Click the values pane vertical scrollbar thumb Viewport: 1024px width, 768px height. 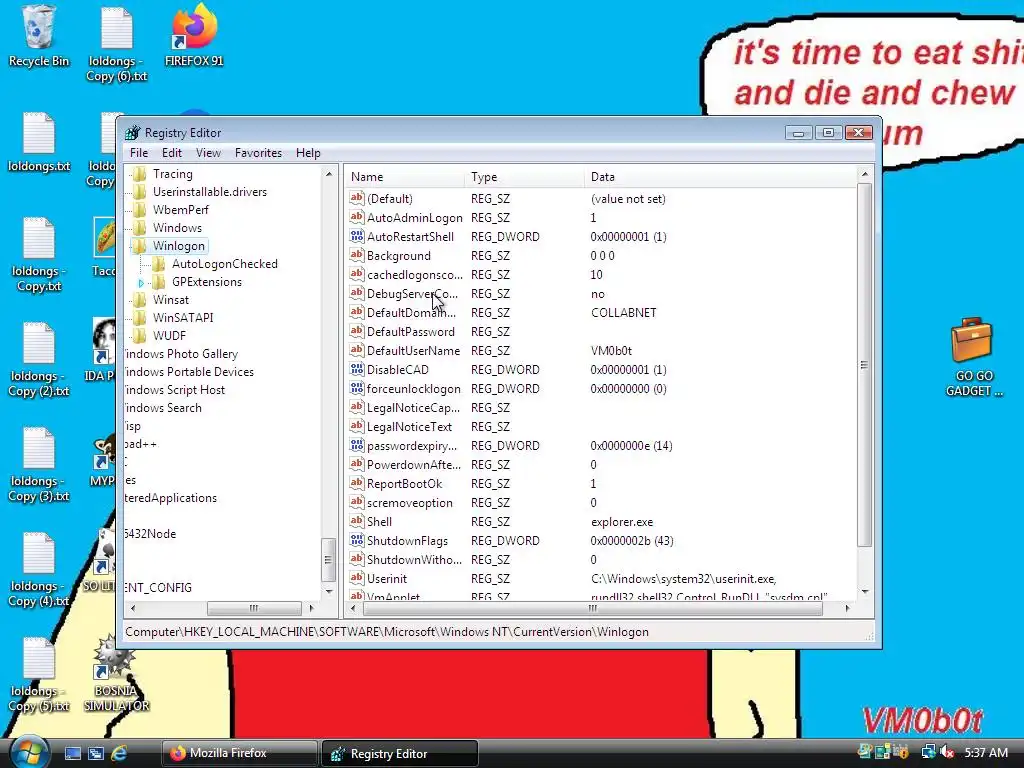[x=864, y=365]
